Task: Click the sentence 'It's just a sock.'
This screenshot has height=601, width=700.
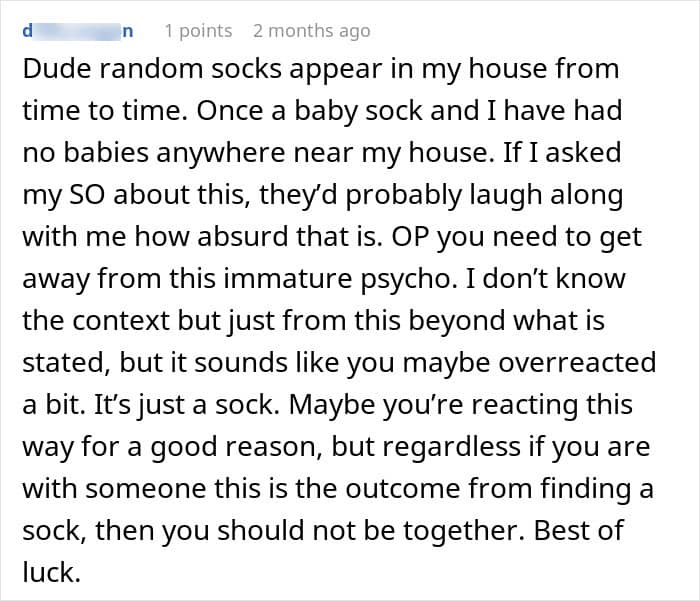Action: coord(187,405)
